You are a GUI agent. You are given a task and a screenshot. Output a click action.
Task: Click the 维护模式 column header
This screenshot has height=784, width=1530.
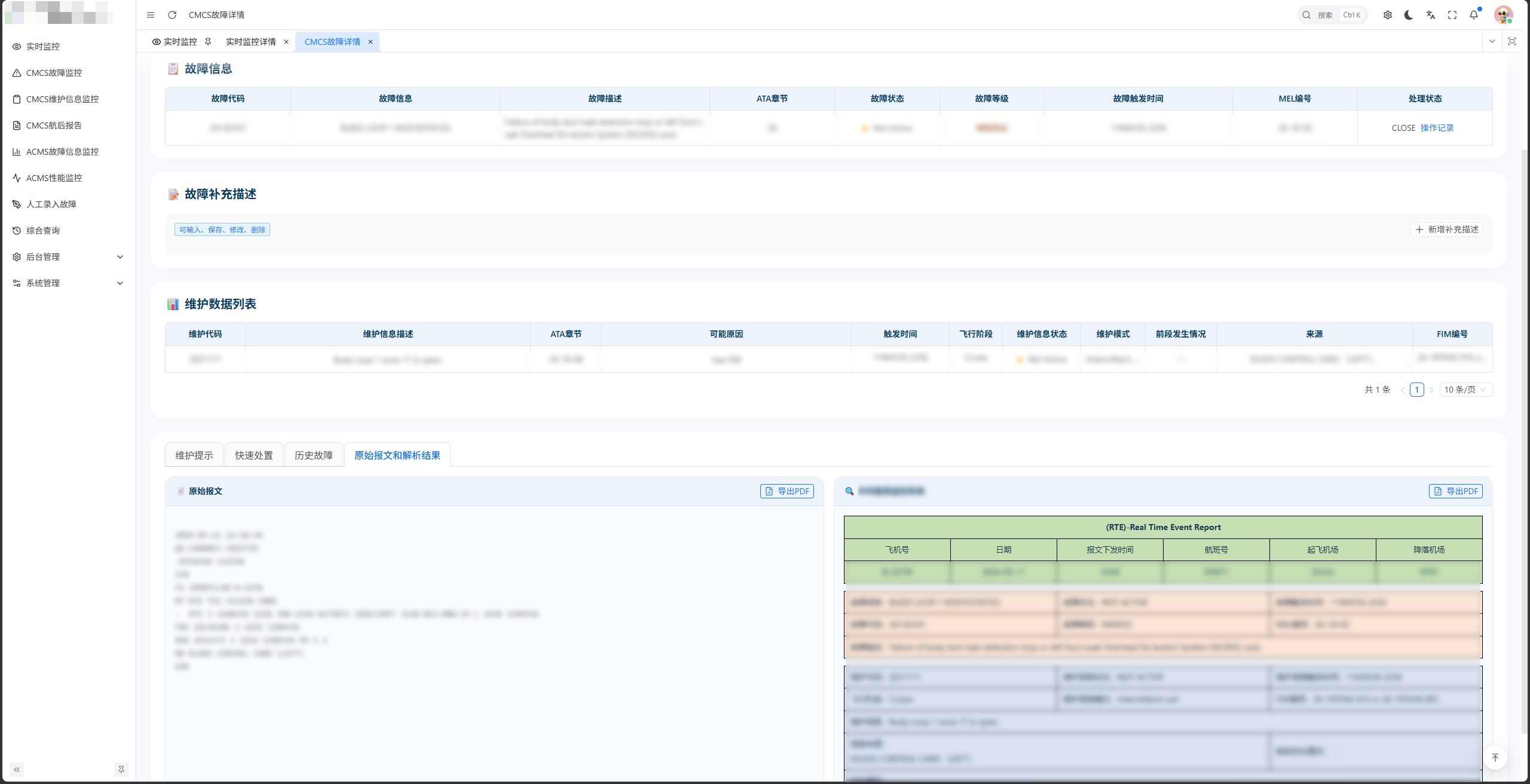[1113, 334]
